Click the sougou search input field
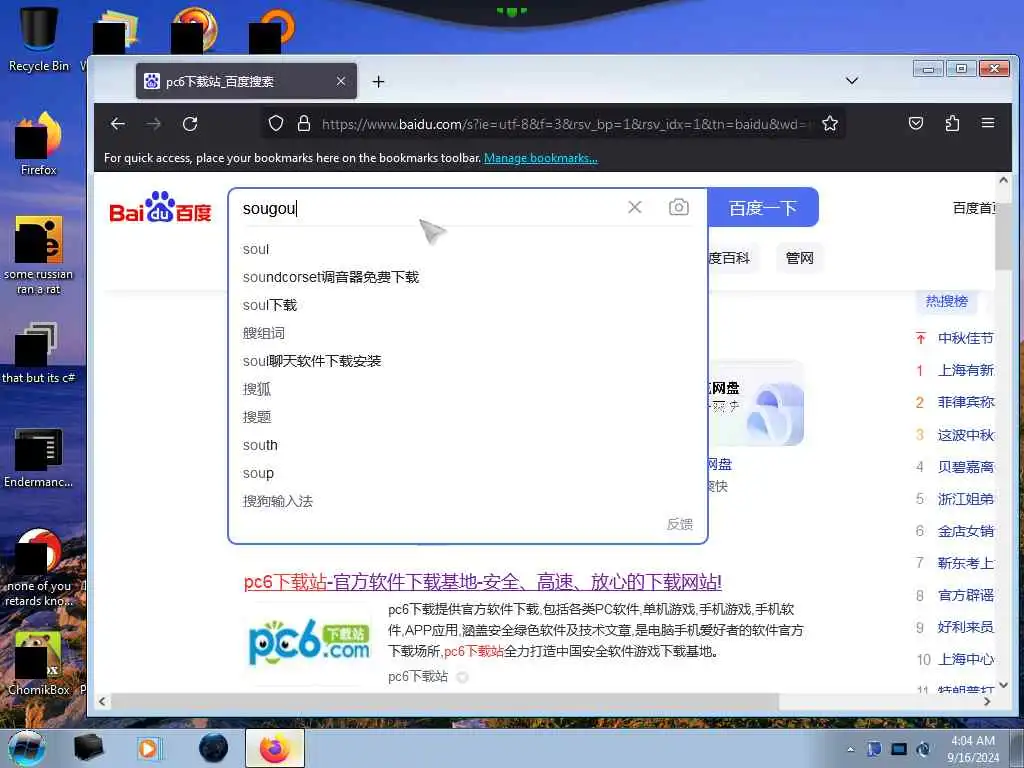The image size is (1024, 768). point(428,208)
